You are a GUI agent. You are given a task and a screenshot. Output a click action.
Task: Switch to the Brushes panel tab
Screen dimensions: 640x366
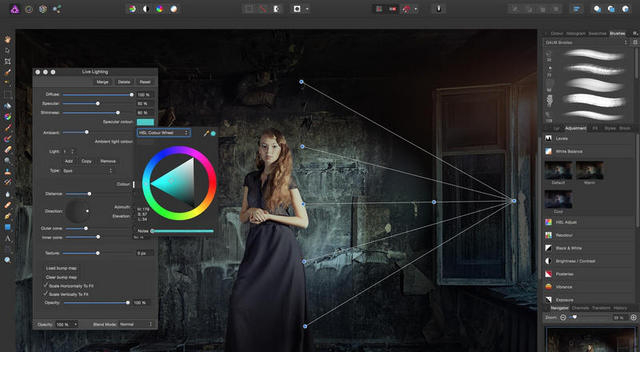pos(617,33)
